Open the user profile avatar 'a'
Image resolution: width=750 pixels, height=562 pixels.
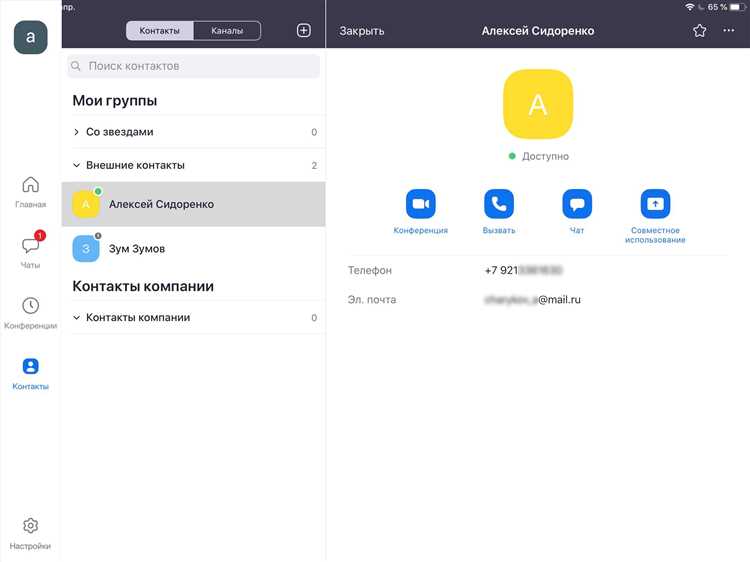(x=31, y=37)
